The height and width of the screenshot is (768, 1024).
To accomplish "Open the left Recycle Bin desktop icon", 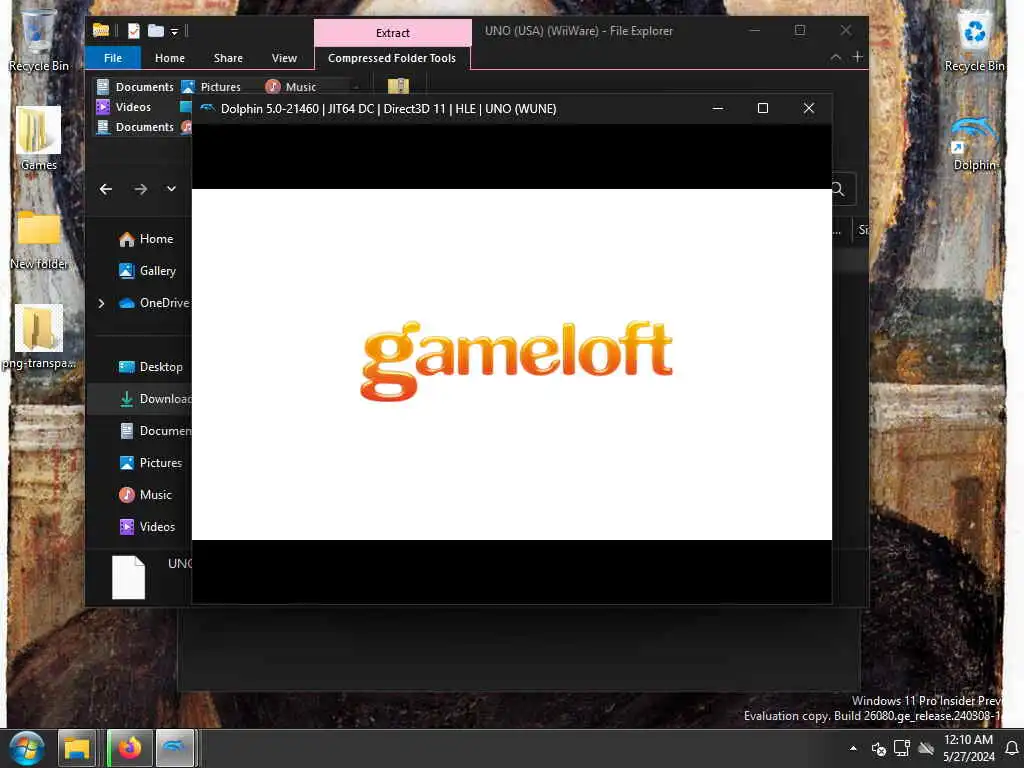I will coord(39,40).
